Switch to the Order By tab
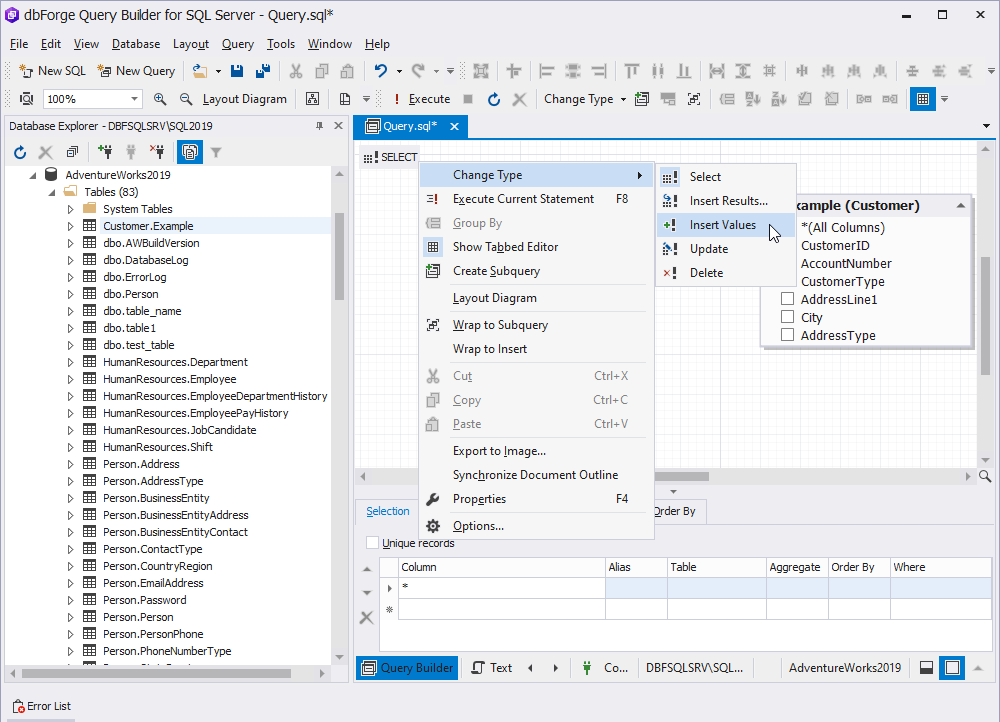Image resolution: width=1000 pixels, height=722 pixels. click(x=675, y=511)
